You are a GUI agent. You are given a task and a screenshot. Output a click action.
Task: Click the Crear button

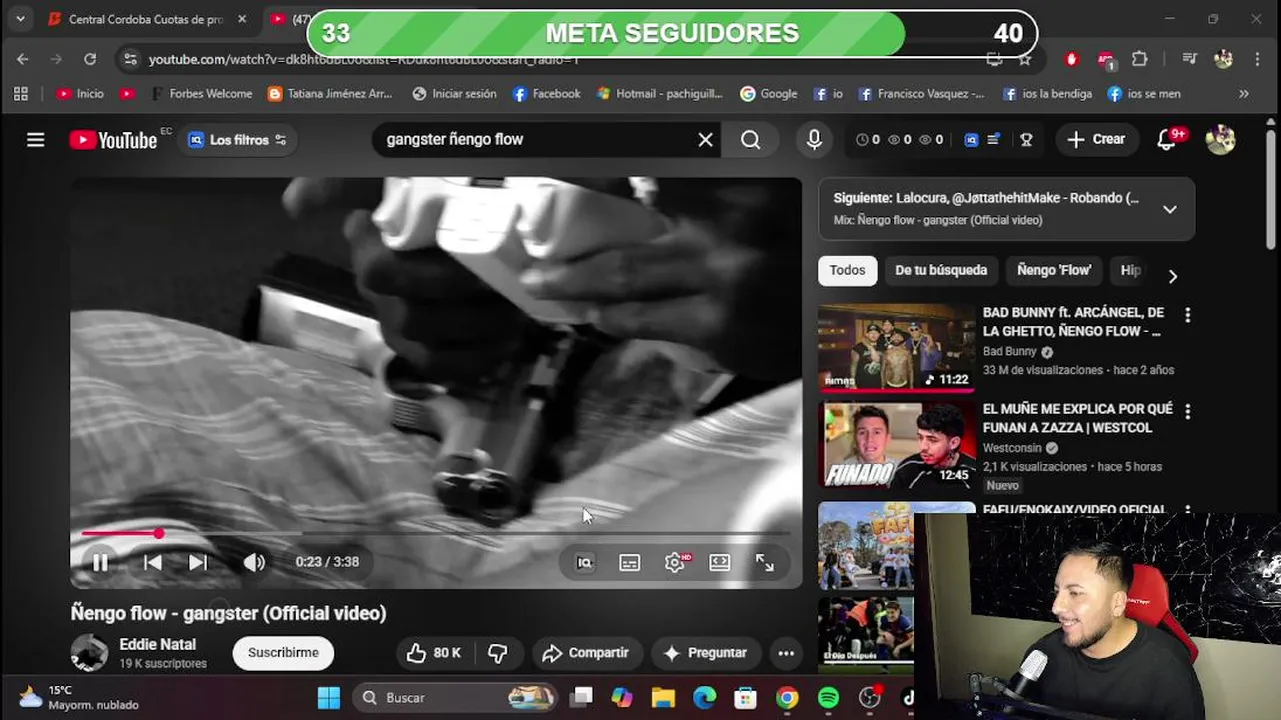[1097, 140]
